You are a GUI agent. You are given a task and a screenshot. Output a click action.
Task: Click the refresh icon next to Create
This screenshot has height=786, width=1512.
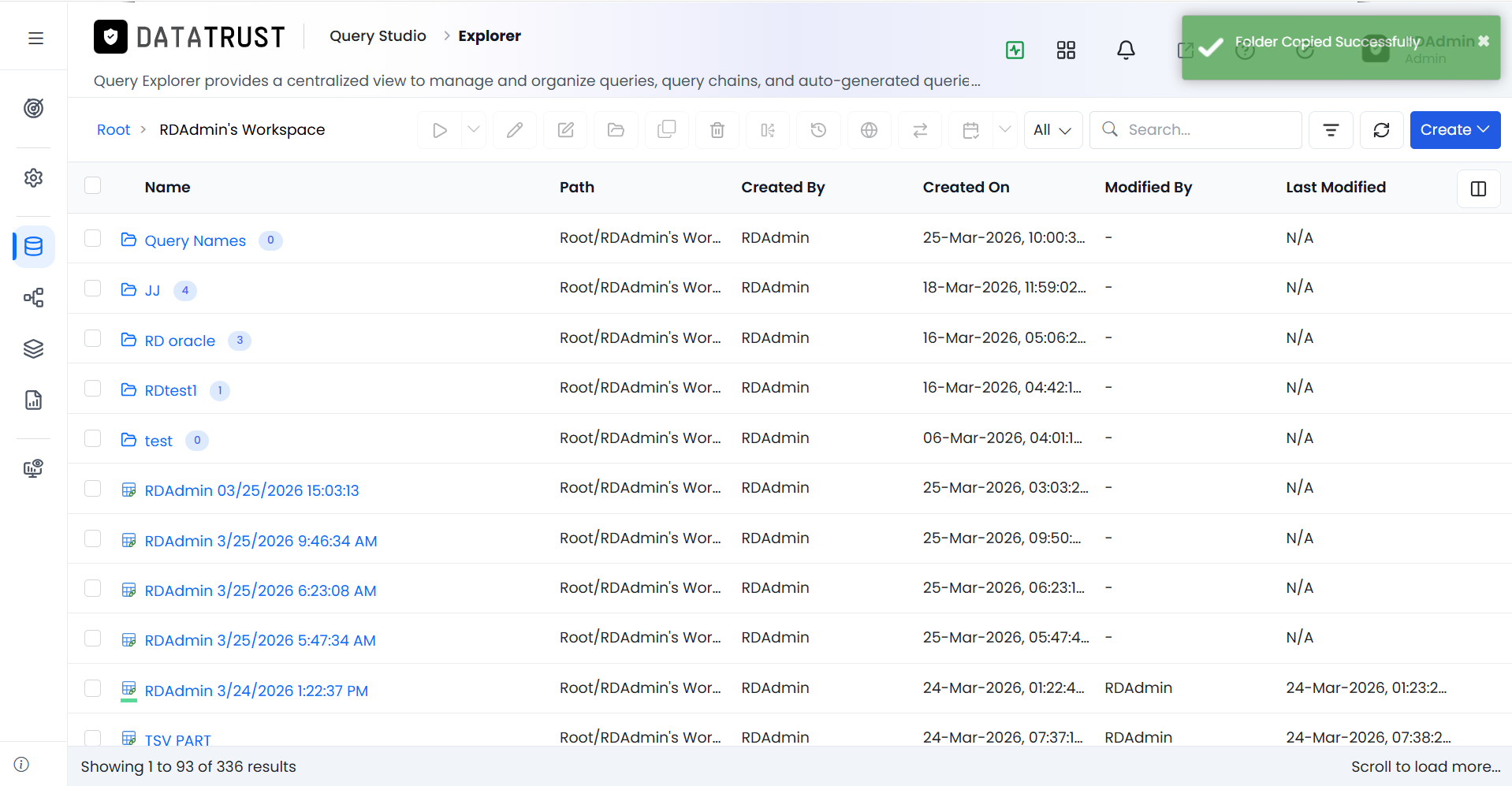point(1381,130)
